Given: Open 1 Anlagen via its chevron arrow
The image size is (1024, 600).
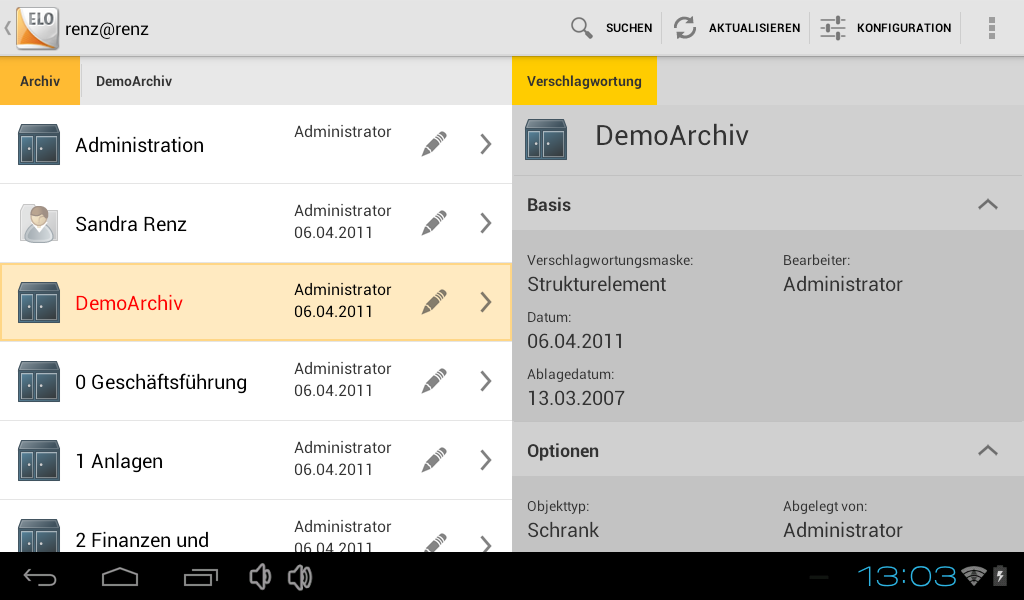Looking at the screenshot, I should 485,460.
